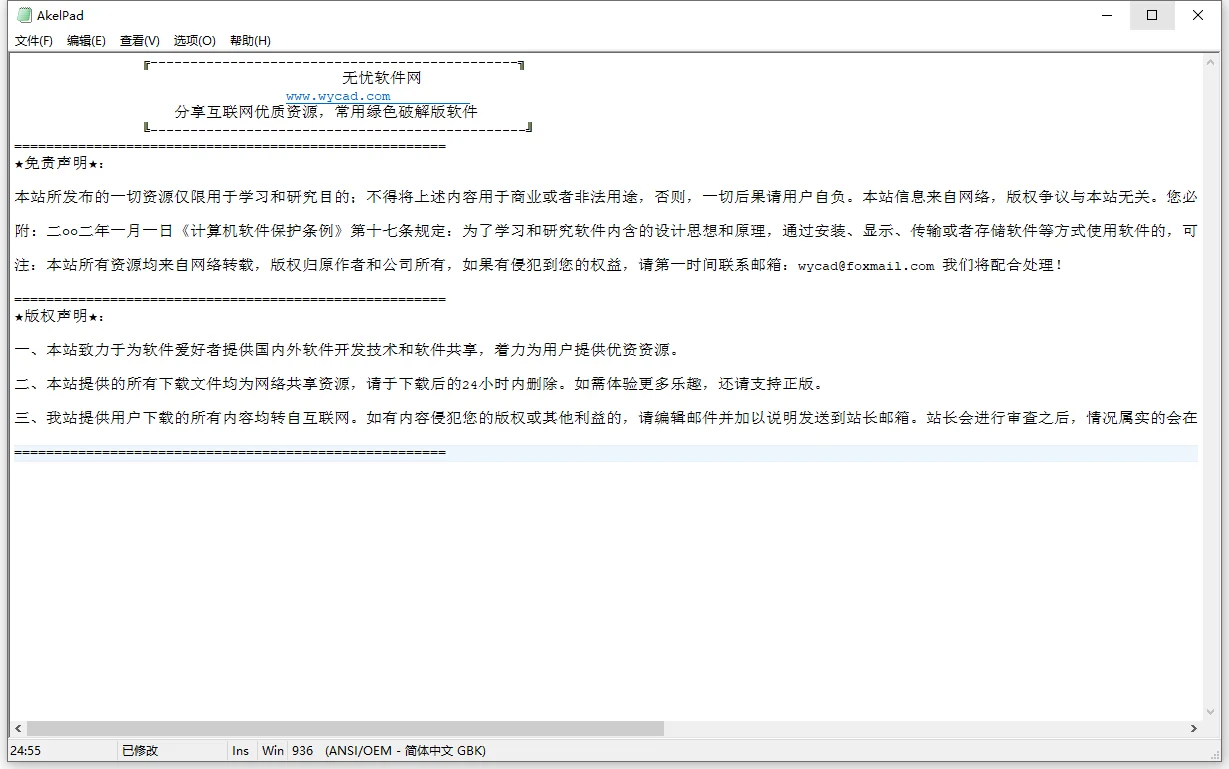Click the Win line-ending indicator in status bar
This screenshot has width=1229, height=769.
pos(271,750)
